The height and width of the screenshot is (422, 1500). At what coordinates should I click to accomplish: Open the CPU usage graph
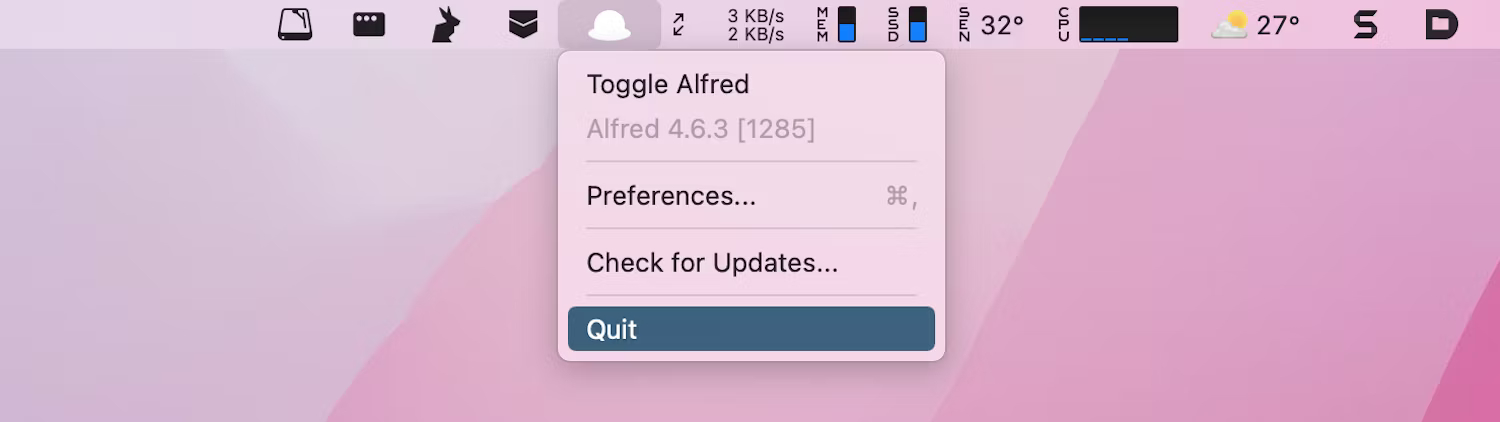tap(1118, 24)
